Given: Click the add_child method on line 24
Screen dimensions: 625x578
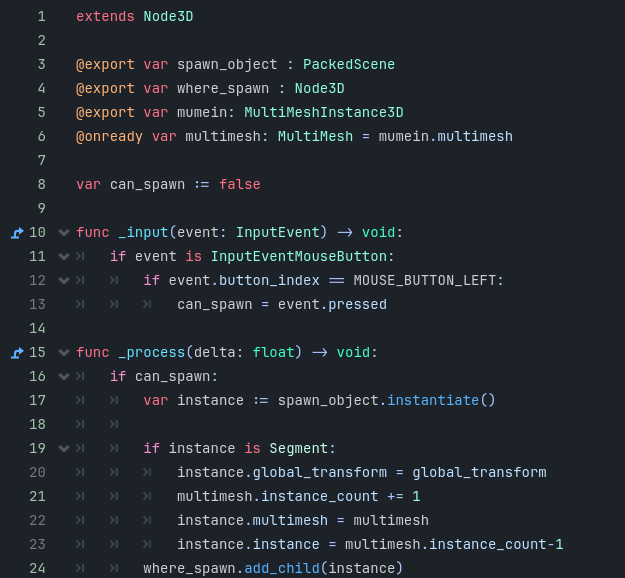Looking at the screenshot, I should pyautogui.click(x=282, y=568).
